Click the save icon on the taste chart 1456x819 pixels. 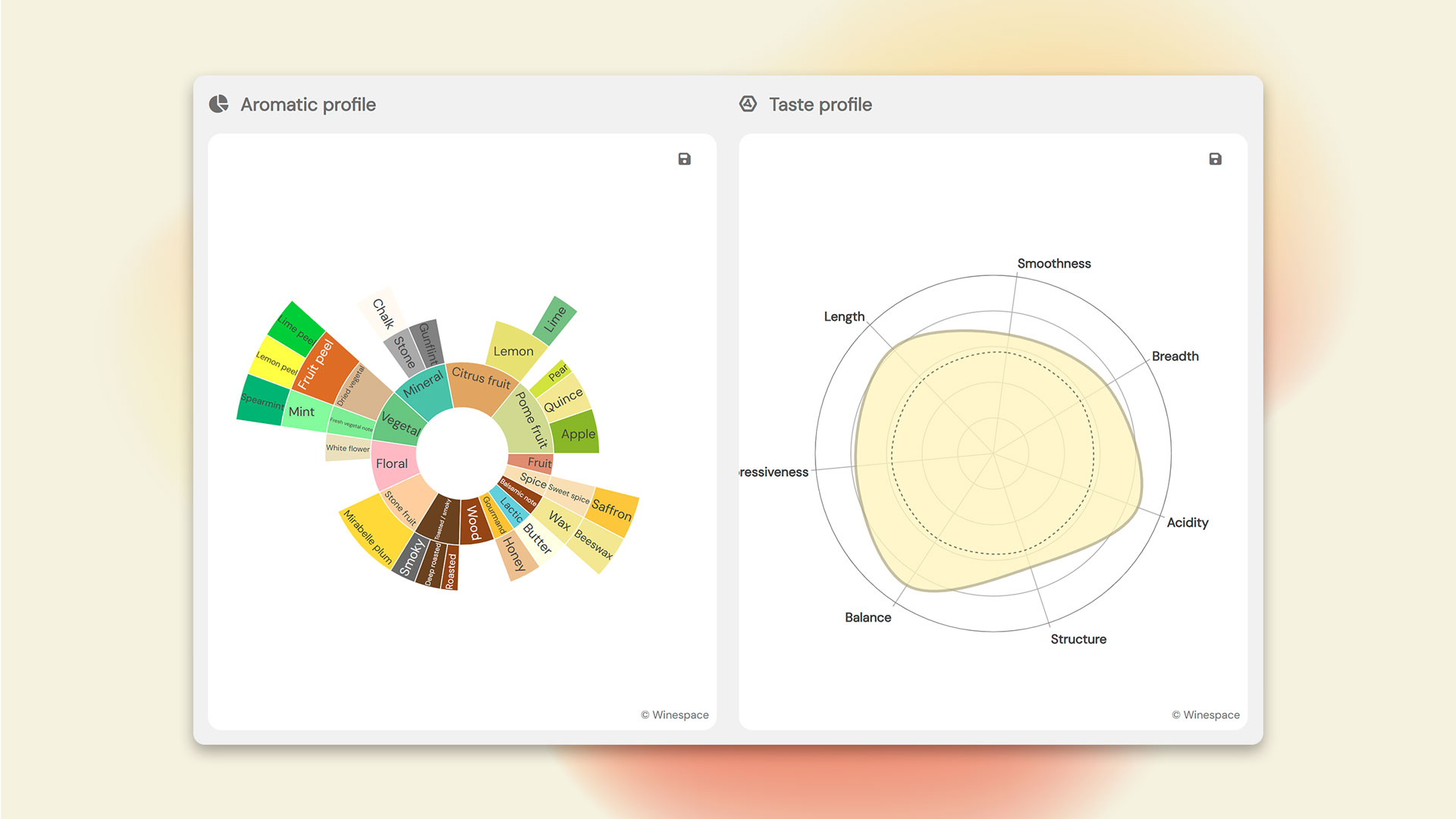pos(1215,158)
